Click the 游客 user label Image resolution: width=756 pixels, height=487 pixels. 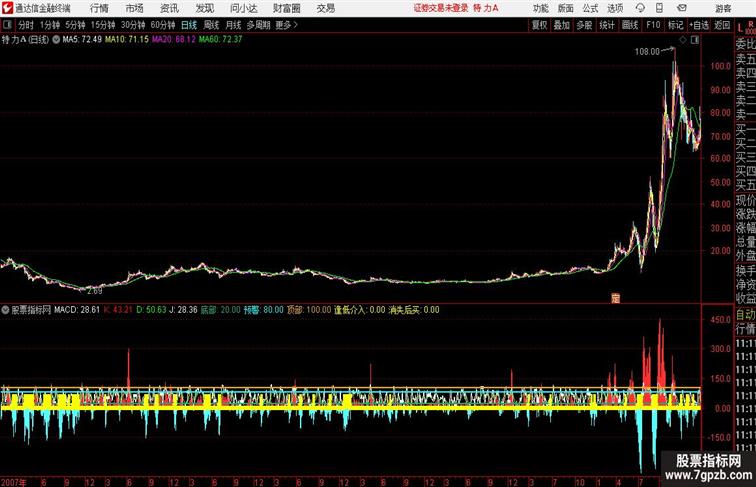(x=723, y=8)
